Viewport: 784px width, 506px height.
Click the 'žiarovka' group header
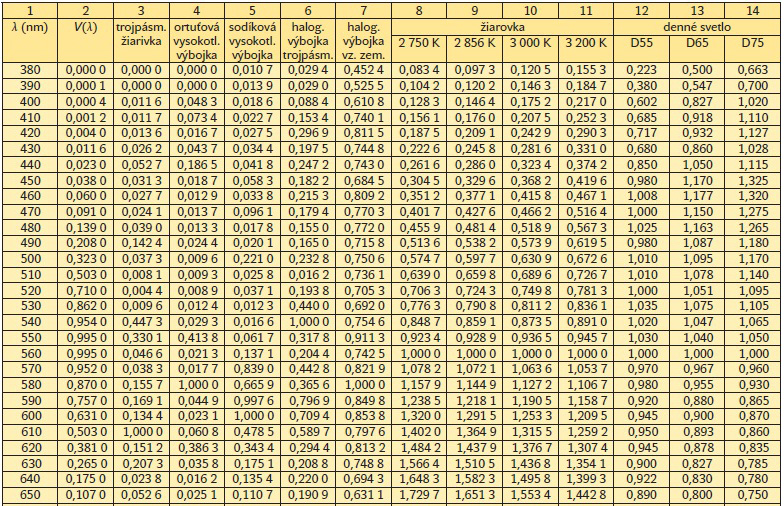click(502, 27)
